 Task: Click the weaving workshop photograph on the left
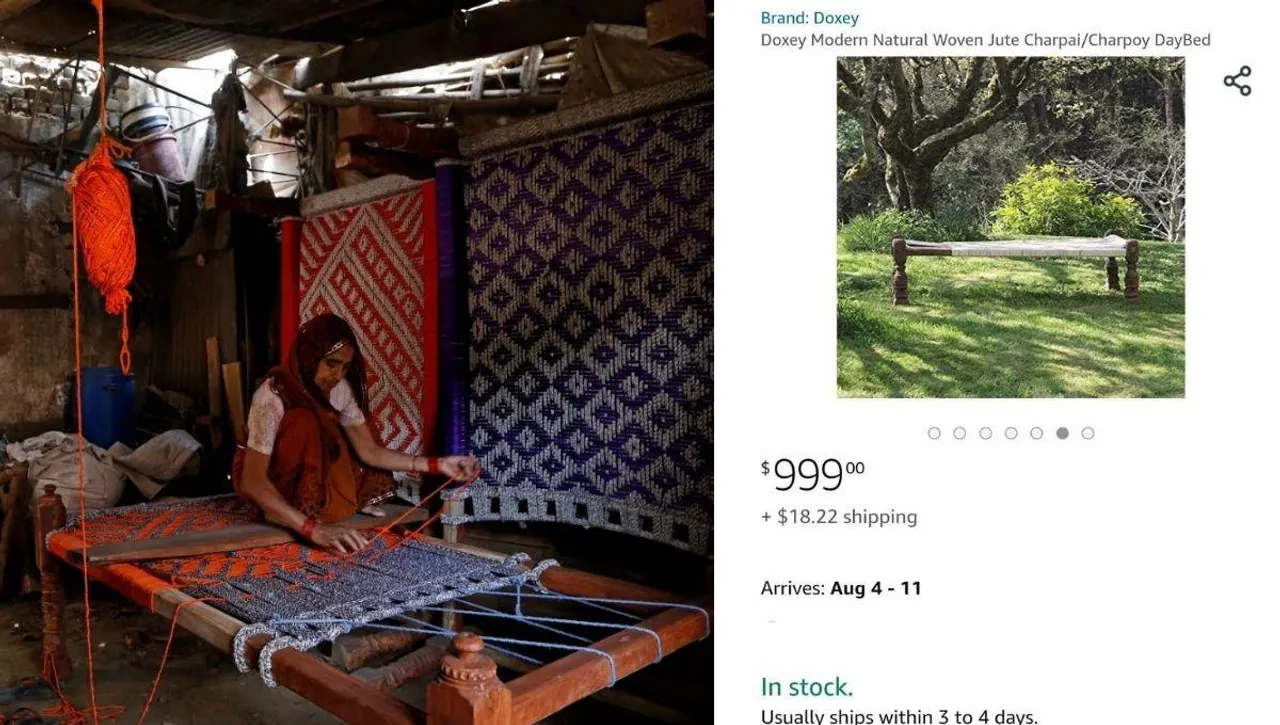355,360
